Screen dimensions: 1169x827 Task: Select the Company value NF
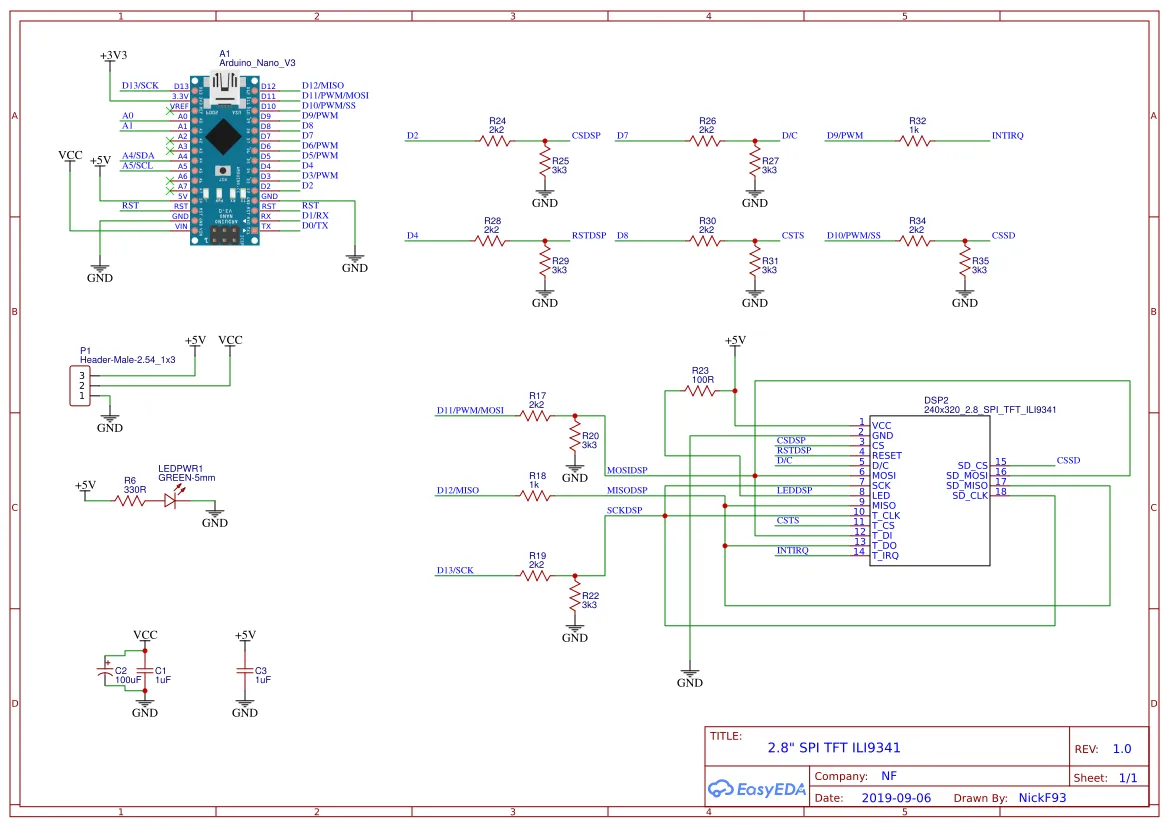coord(889,776)
